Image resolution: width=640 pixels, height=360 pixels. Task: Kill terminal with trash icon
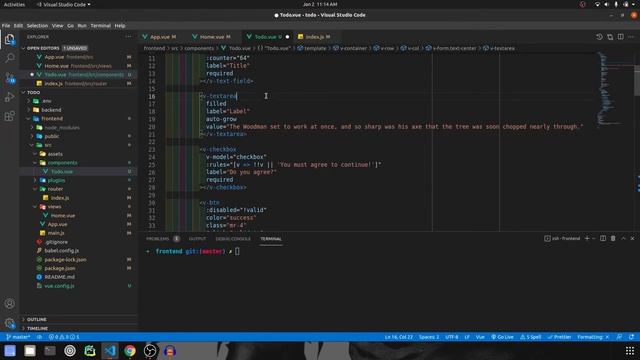coord(613,238)
